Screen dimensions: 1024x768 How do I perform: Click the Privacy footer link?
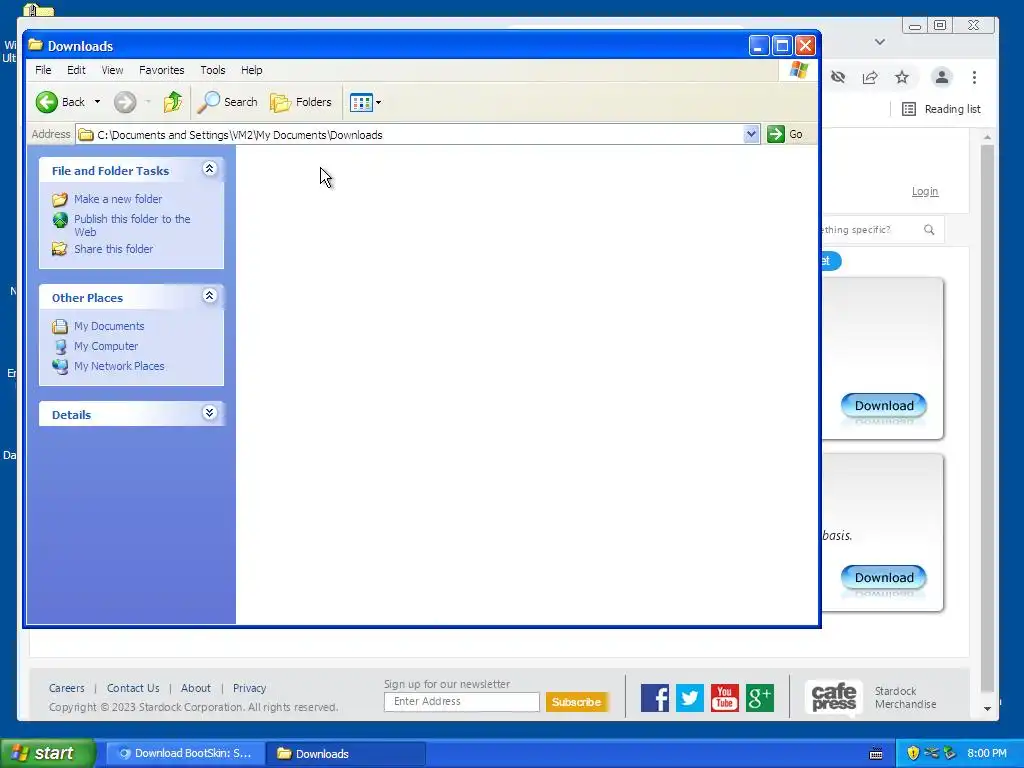[x=249, y=688]
